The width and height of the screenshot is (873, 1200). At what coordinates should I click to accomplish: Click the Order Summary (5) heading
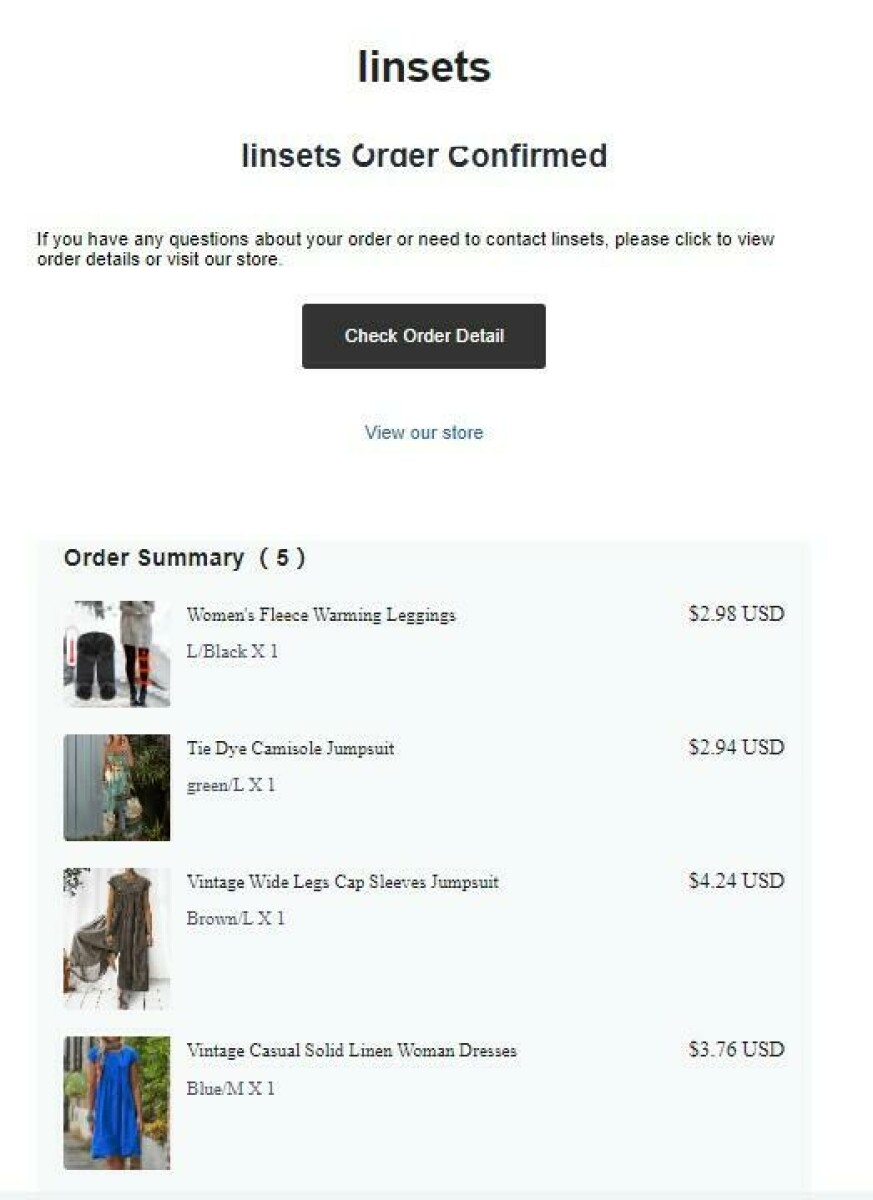point(185,558)
